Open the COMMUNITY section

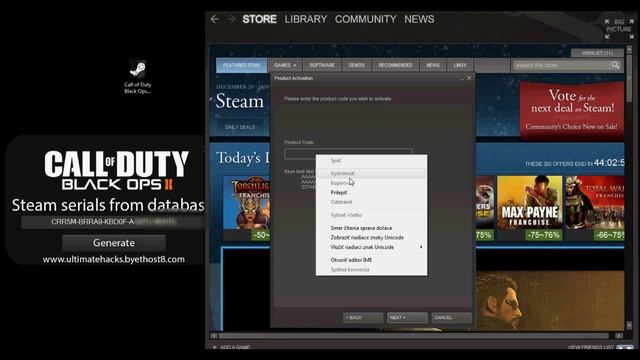click(366, 19)
